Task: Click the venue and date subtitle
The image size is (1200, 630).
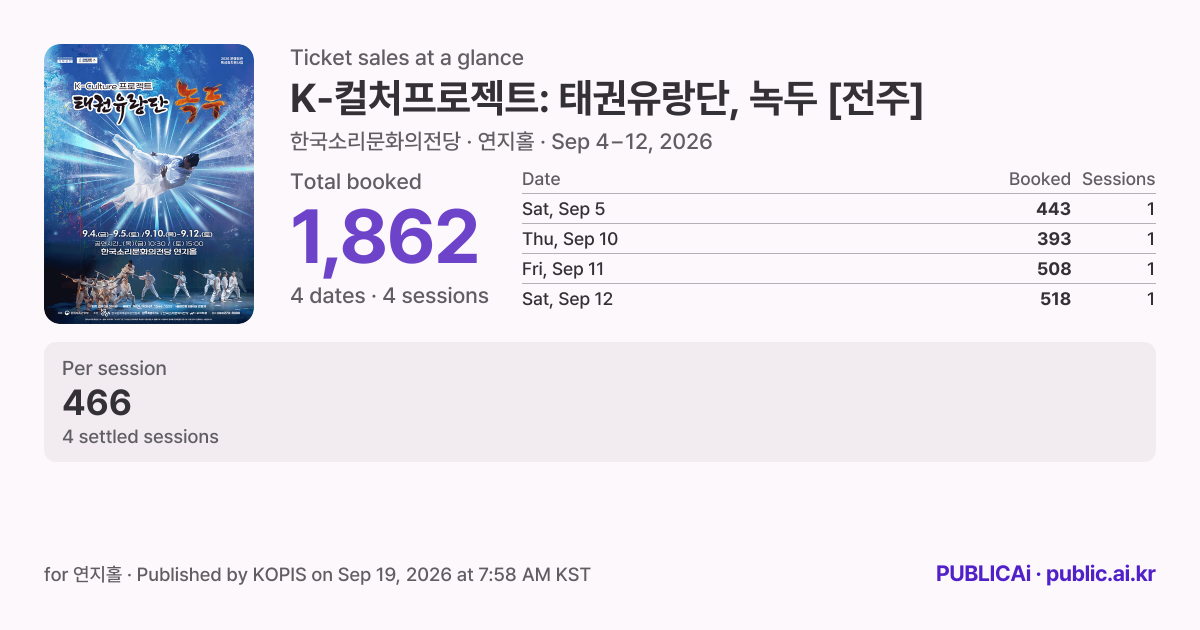Action: click(x=501, y=142)
